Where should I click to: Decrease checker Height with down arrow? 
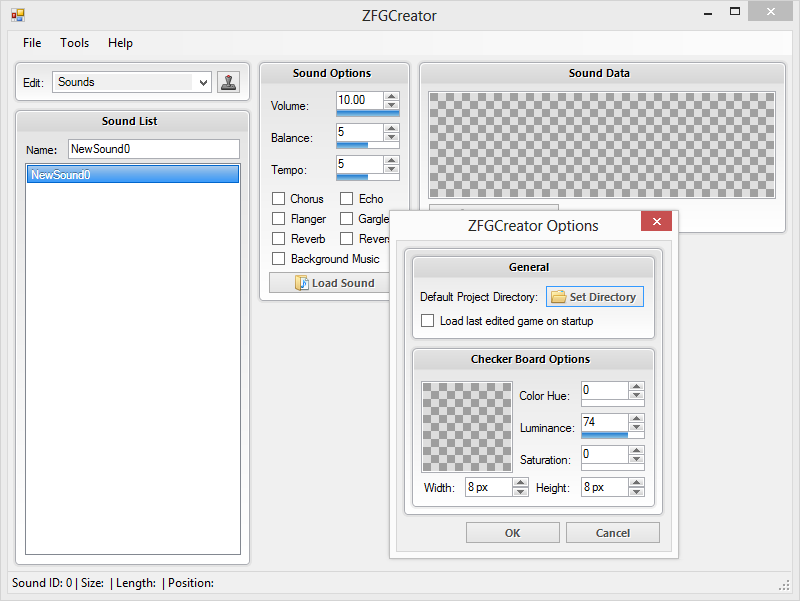pos(636,491)
